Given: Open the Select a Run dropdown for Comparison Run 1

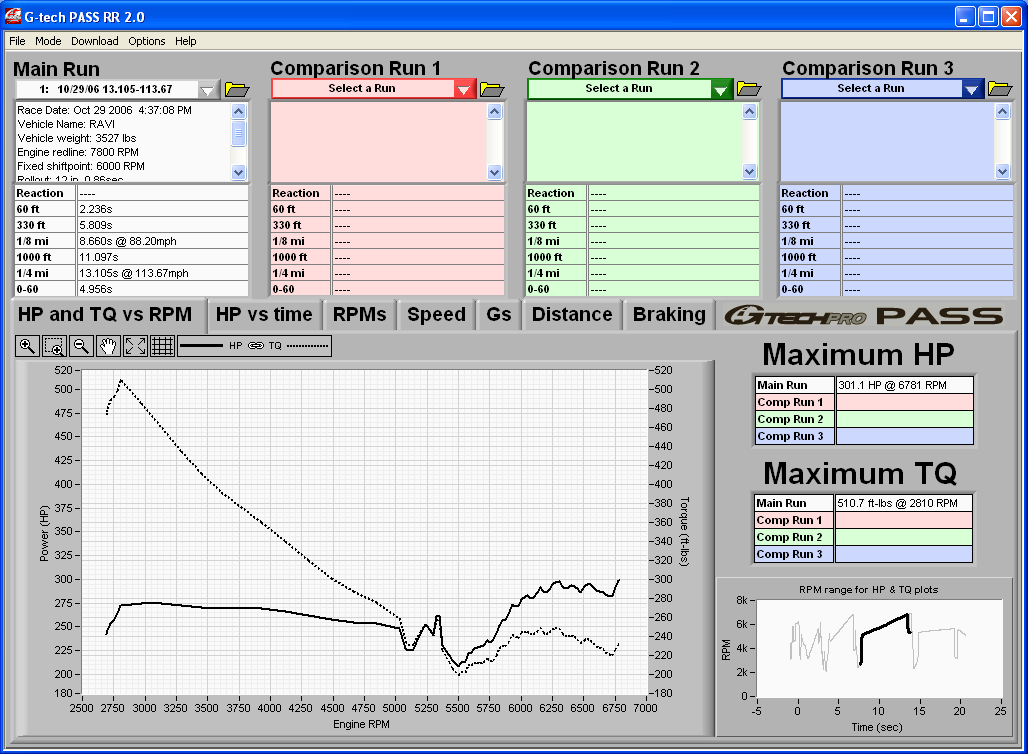Looking at the screenshot, I should tap(462, 89).
